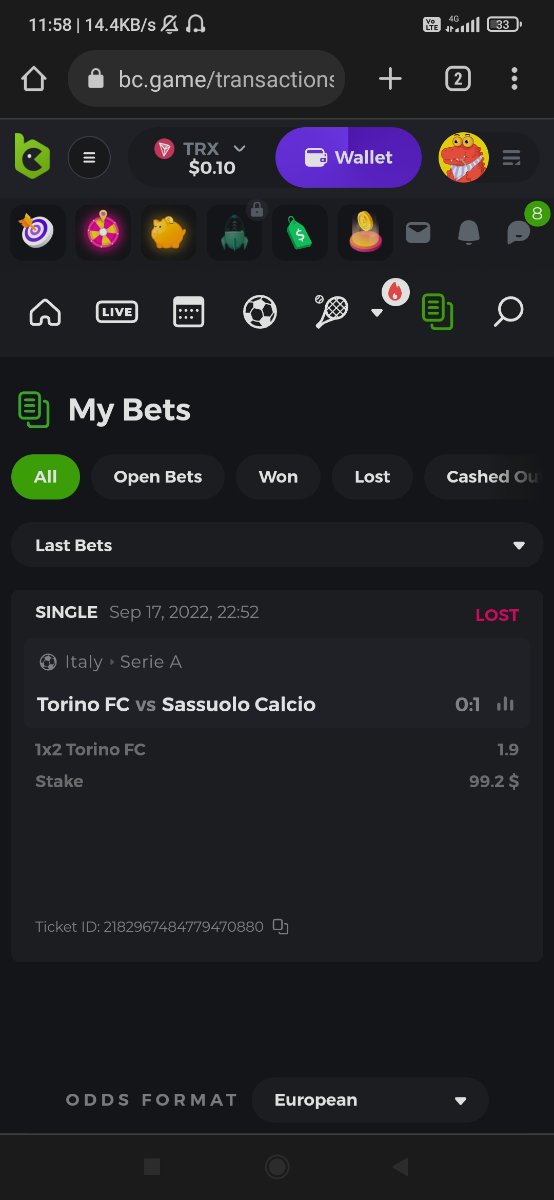
Task: Select the Open Bets filter tab
Action: pos(158,477)
